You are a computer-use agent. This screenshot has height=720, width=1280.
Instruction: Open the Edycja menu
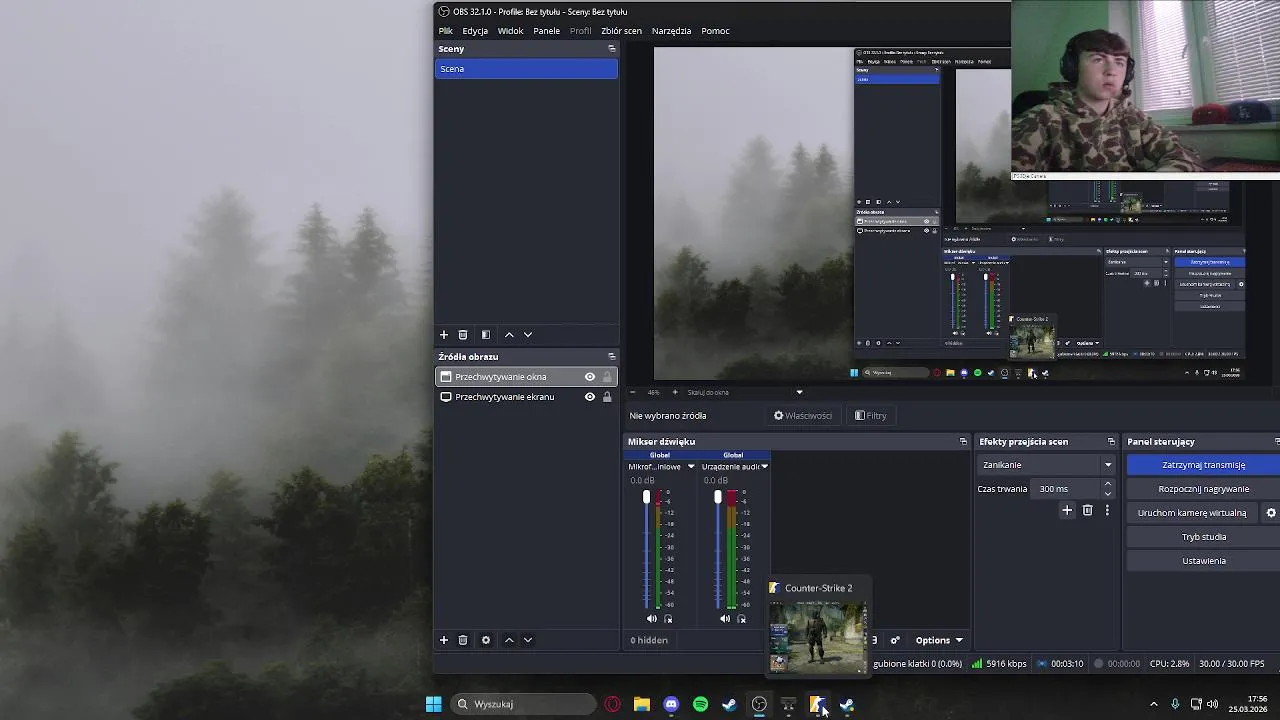coord(475,31)
